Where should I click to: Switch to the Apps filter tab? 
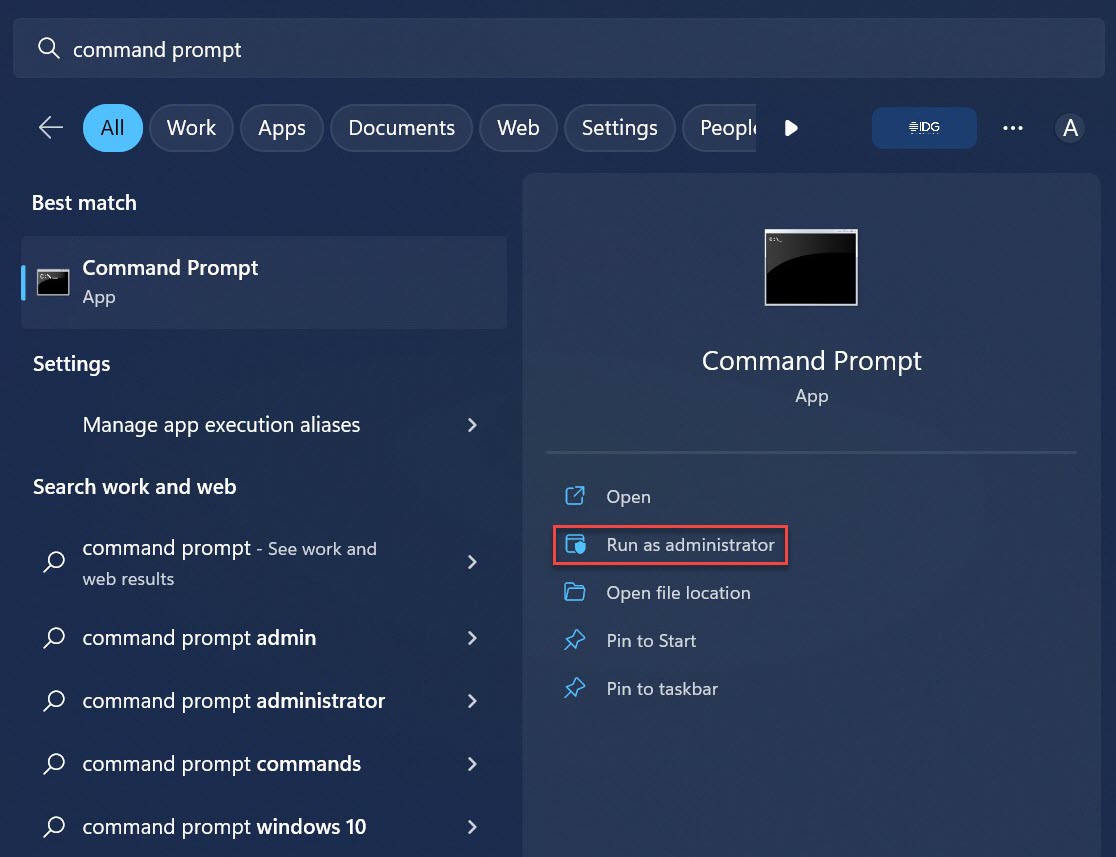coord(281,128)
